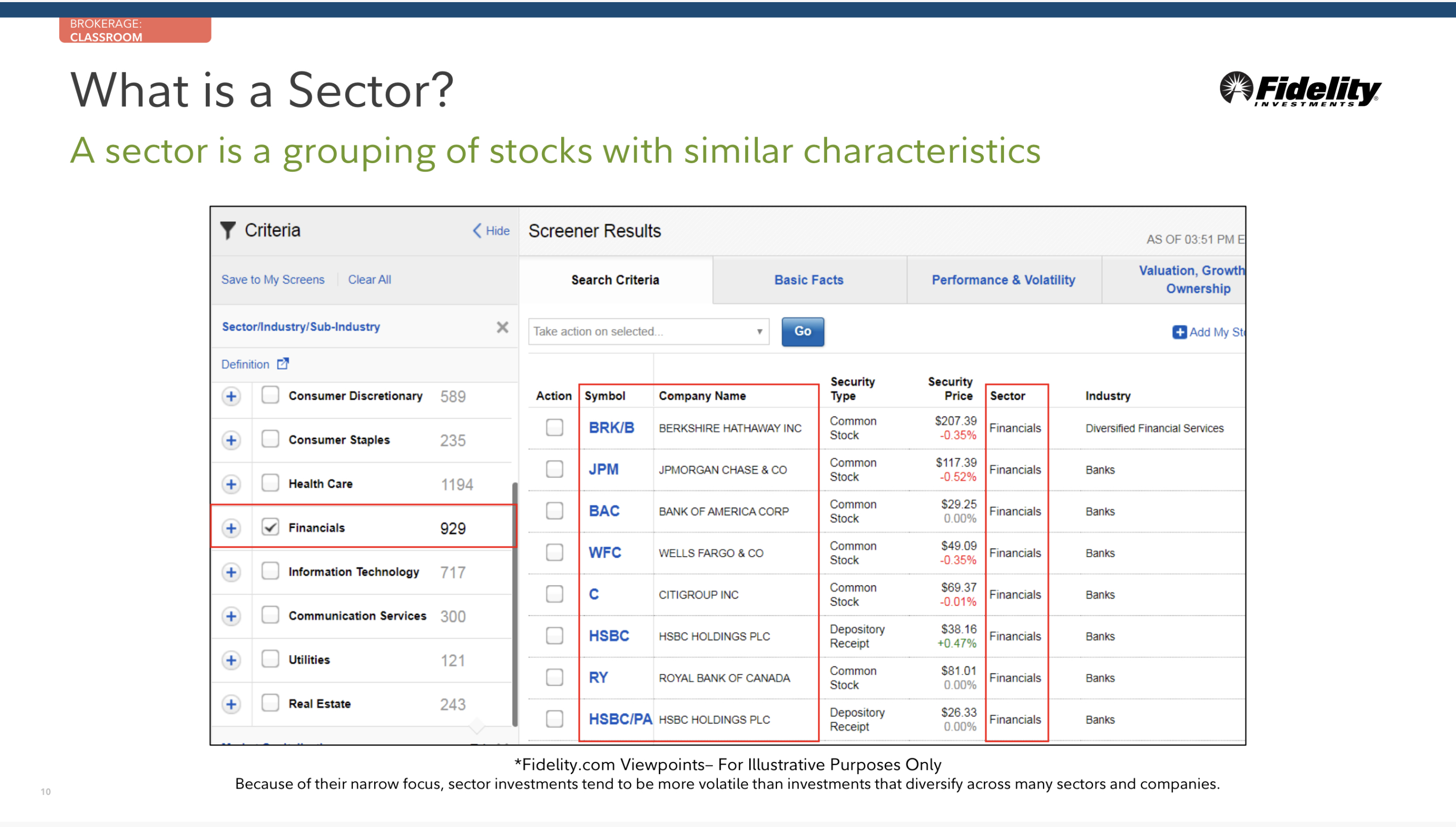The width and height of the screenshot is (1456, 827).
Task: Expand the Consumer Discretionary plus icon
Action: pos(231,396)
